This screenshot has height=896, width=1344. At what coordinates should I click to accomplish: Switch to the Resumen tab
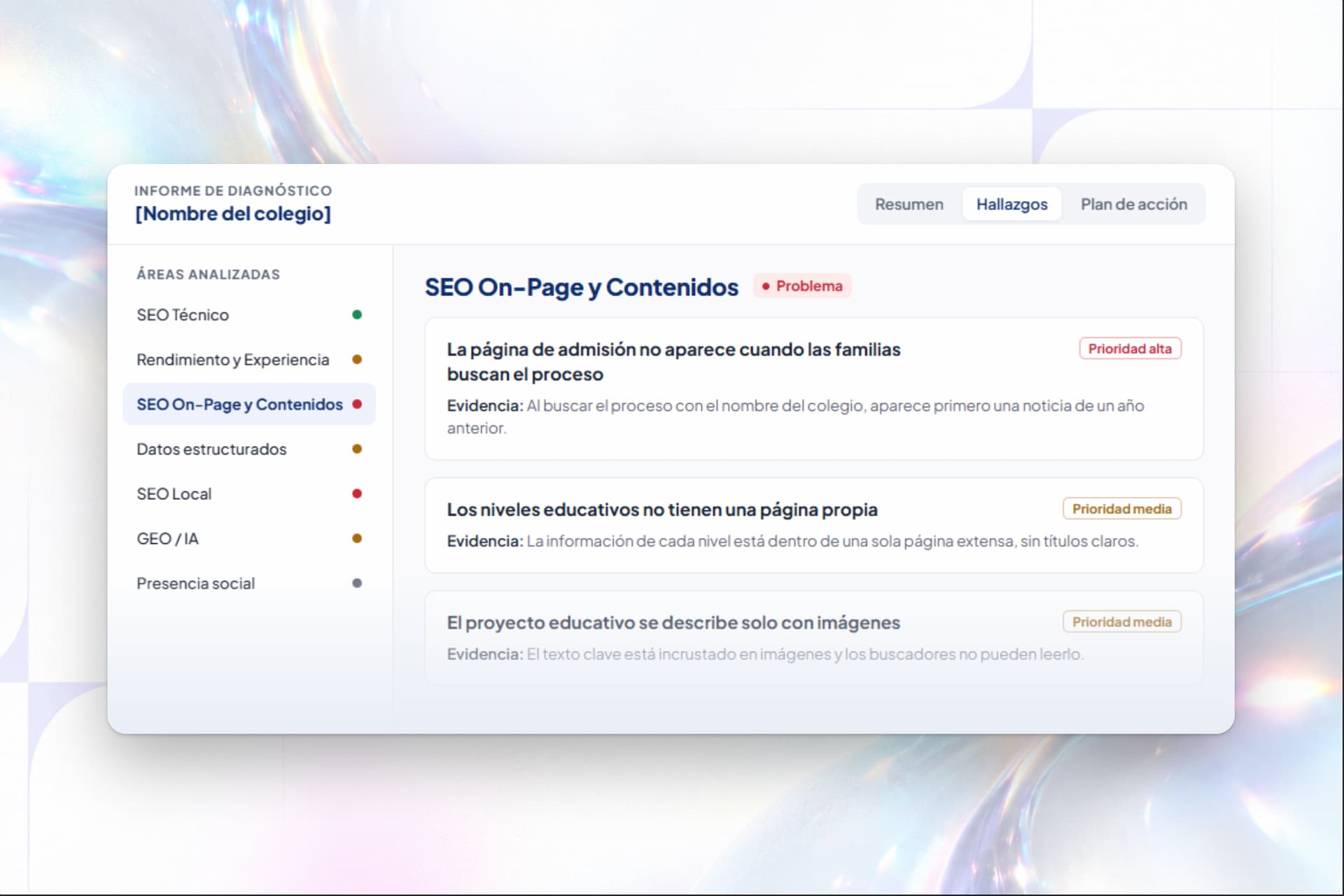click(x=909, y=204)
